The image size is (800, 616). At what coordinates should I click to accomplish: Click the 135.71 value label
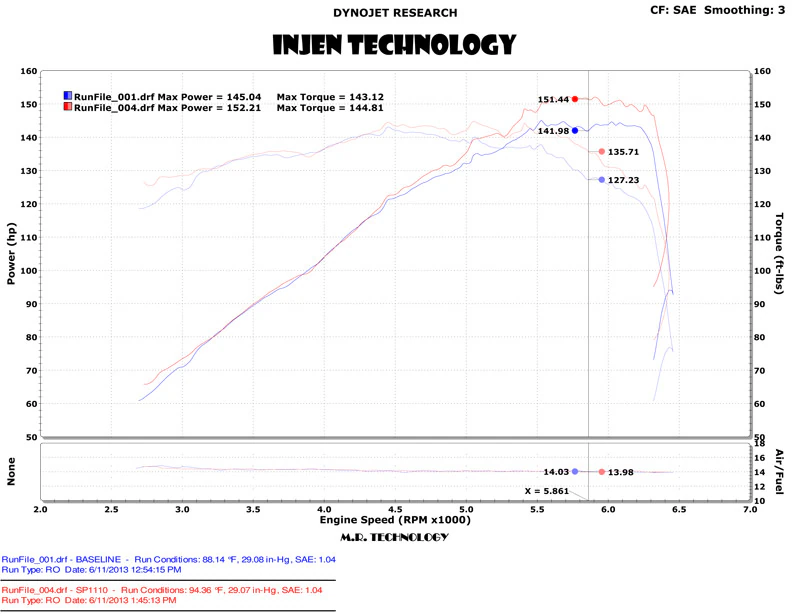(x=623, y=152)
